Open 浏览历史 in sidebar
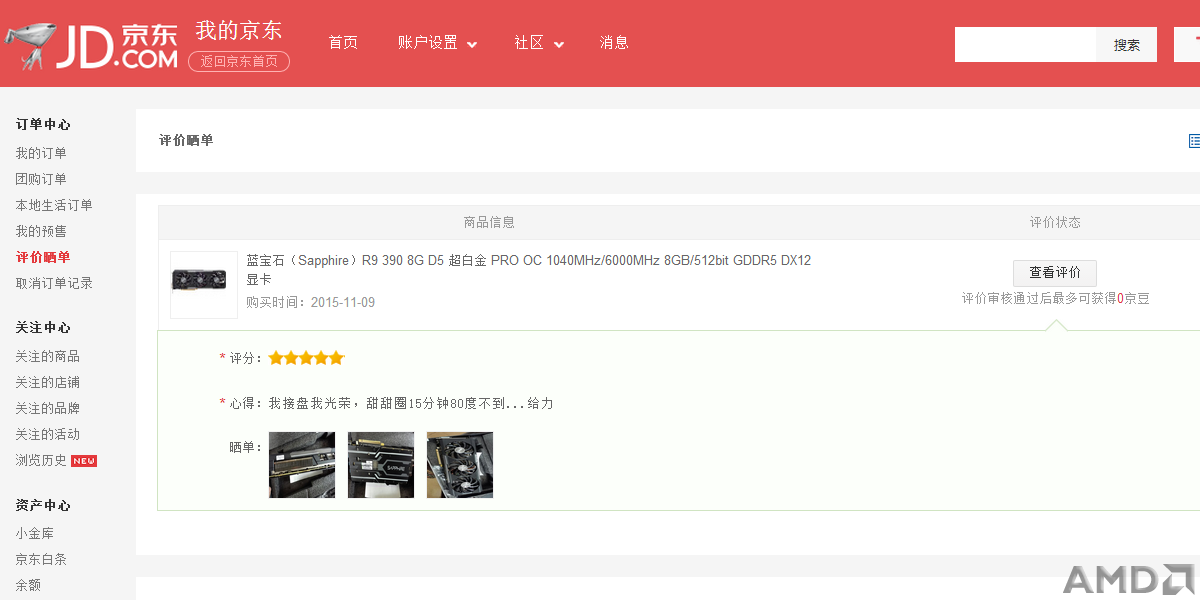The image size is (1200, 600). coord(41,460)
